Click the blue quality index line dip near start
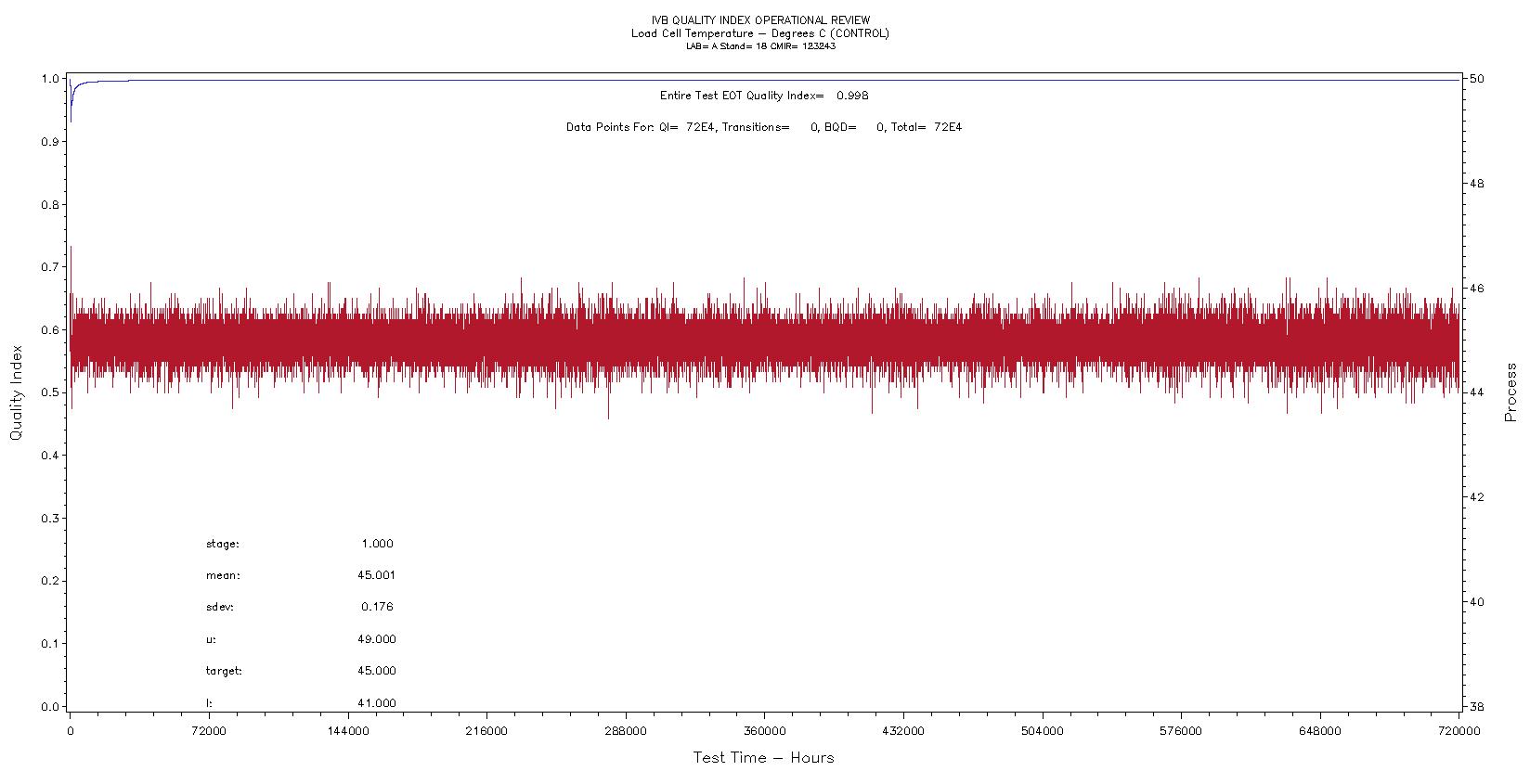This screenshot has width=1530, height=784. pyautogui.click(x=71, y=111)
